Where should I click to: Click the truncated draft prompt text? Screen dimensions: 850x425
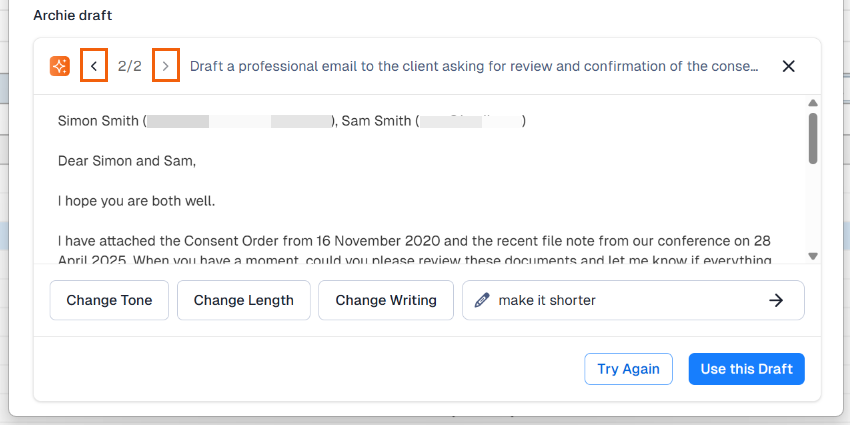coord(473,66)
